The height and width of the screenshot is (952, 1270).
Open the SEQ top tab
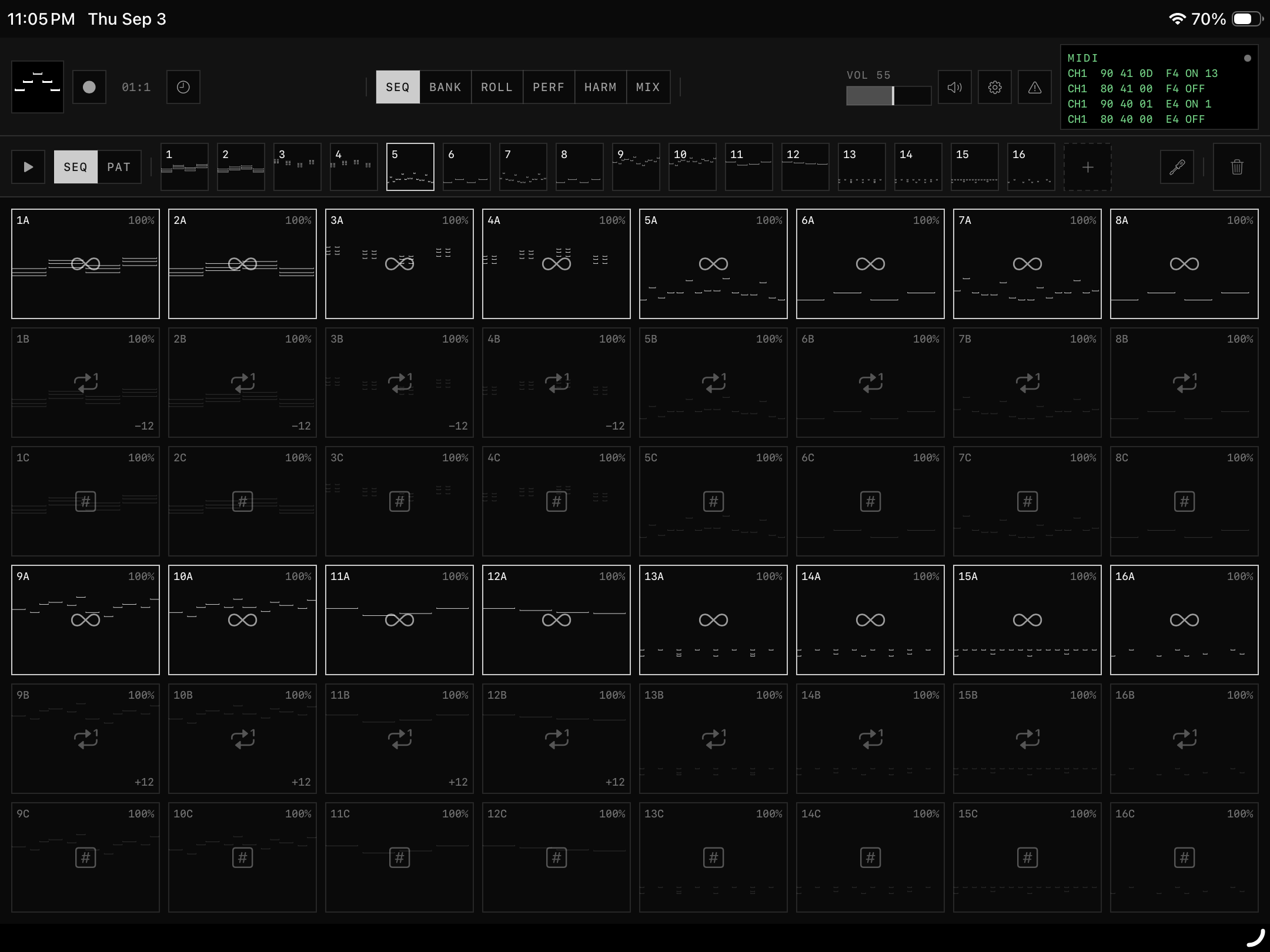[x=398, y=87]
